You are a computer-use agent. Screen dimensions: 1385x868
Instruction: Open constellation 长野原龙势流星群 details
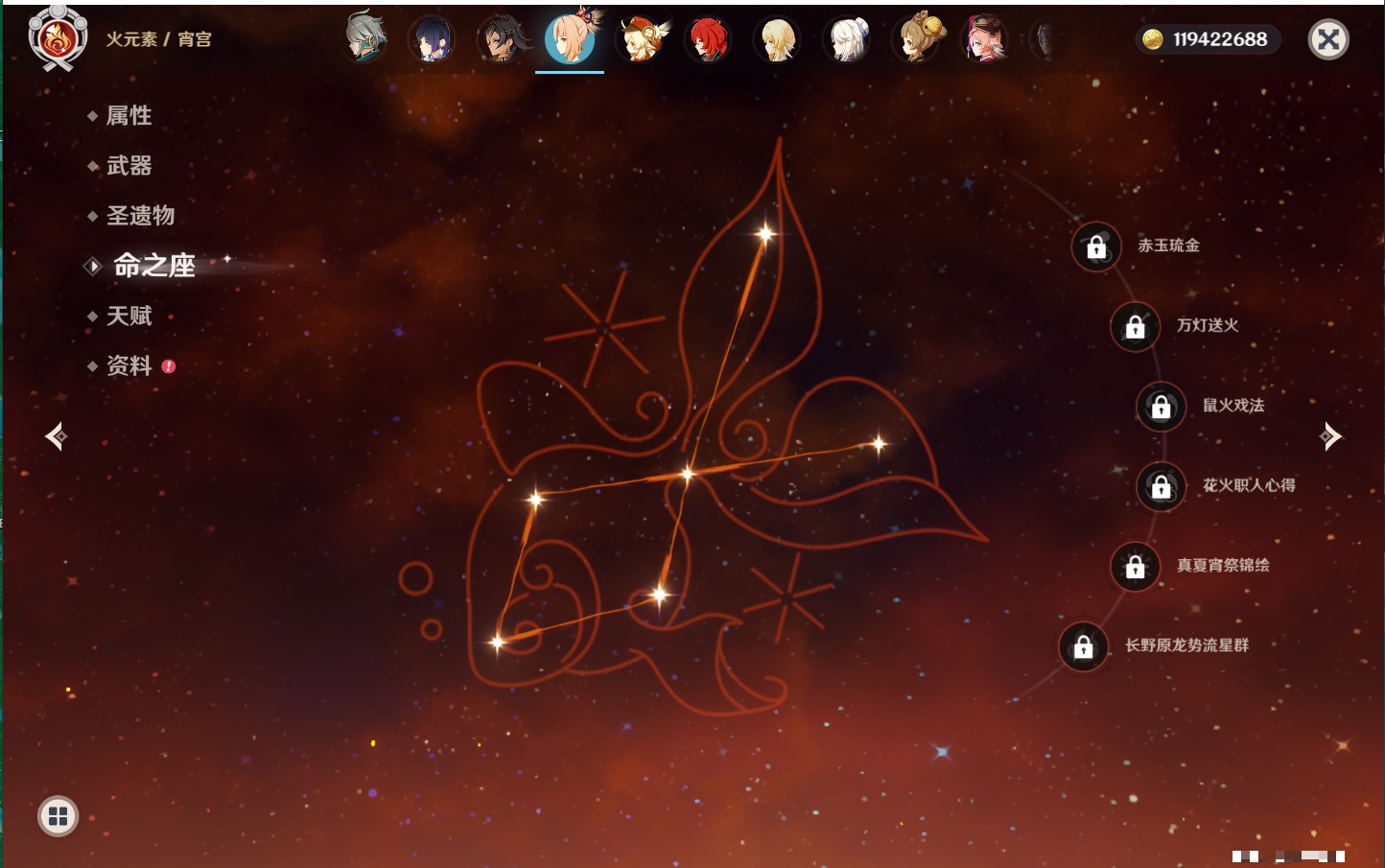(x=1186, y=645)
